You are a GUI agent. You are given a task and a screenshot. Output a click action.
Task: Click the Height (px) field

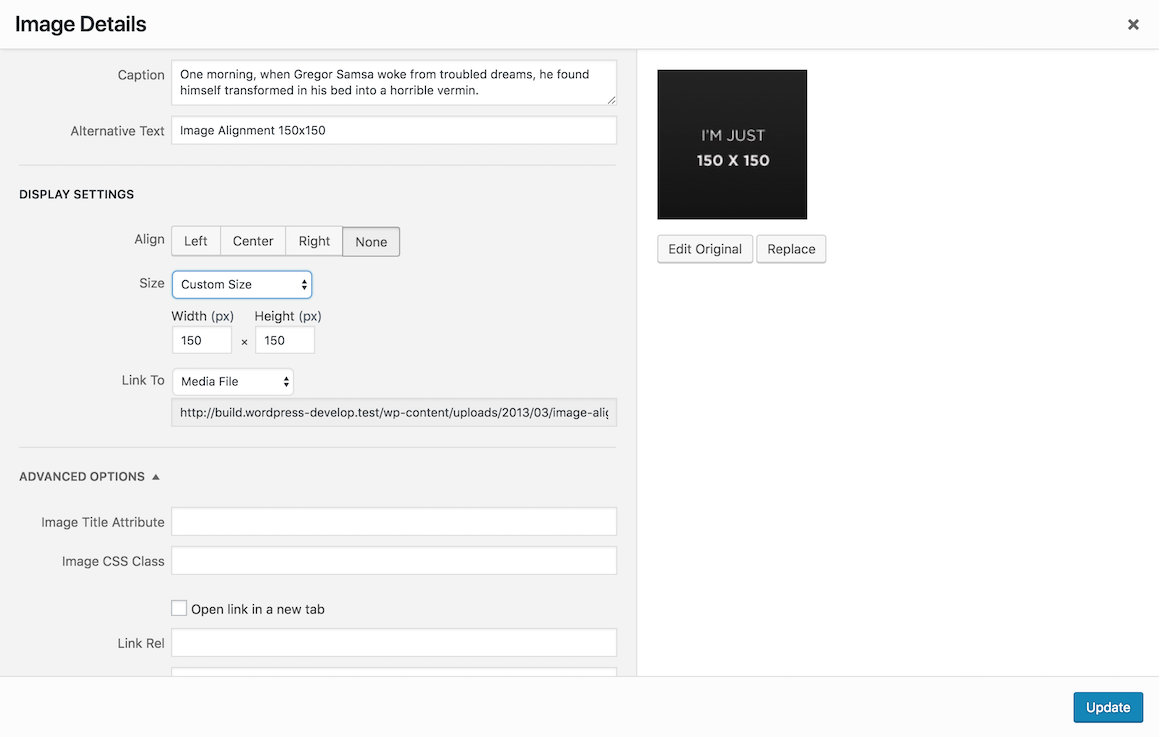285,341
